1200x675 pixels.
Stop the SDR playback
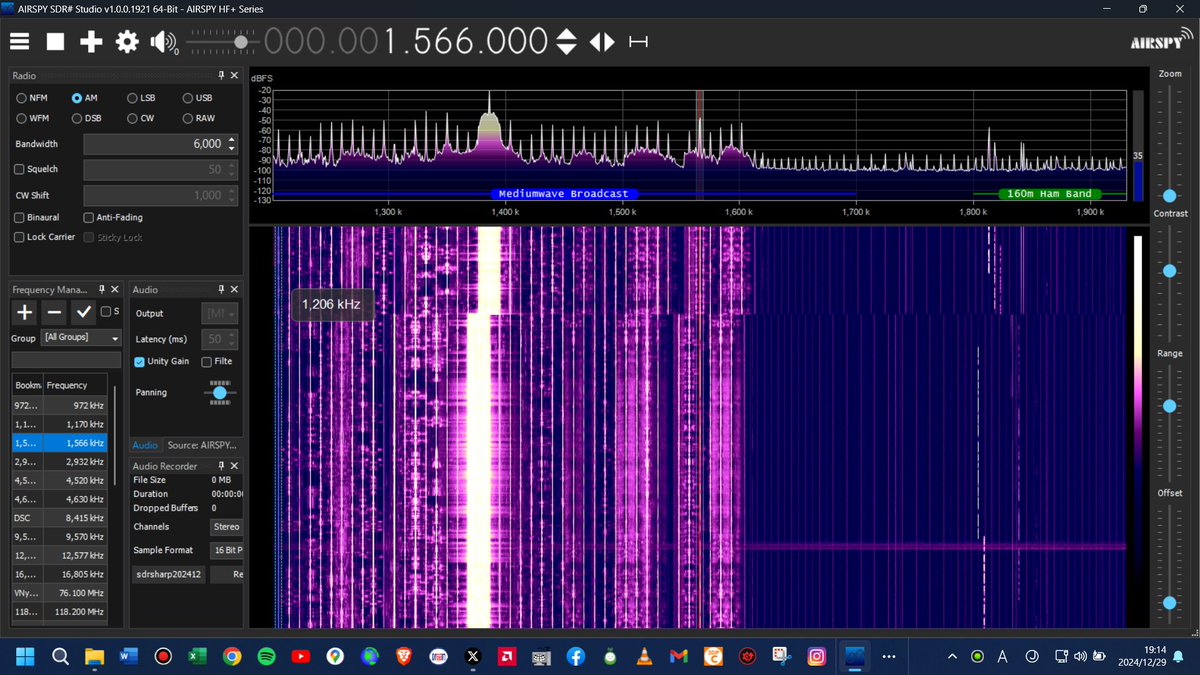[x=55, y=42]
